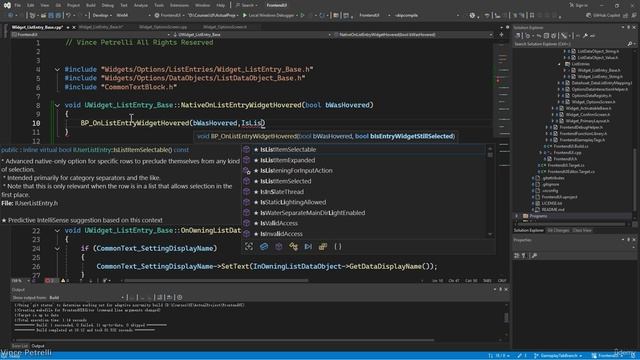Screen dimensions: 640x360
Task: Select README.md in Solution Explorer
Action: point(553,210)
